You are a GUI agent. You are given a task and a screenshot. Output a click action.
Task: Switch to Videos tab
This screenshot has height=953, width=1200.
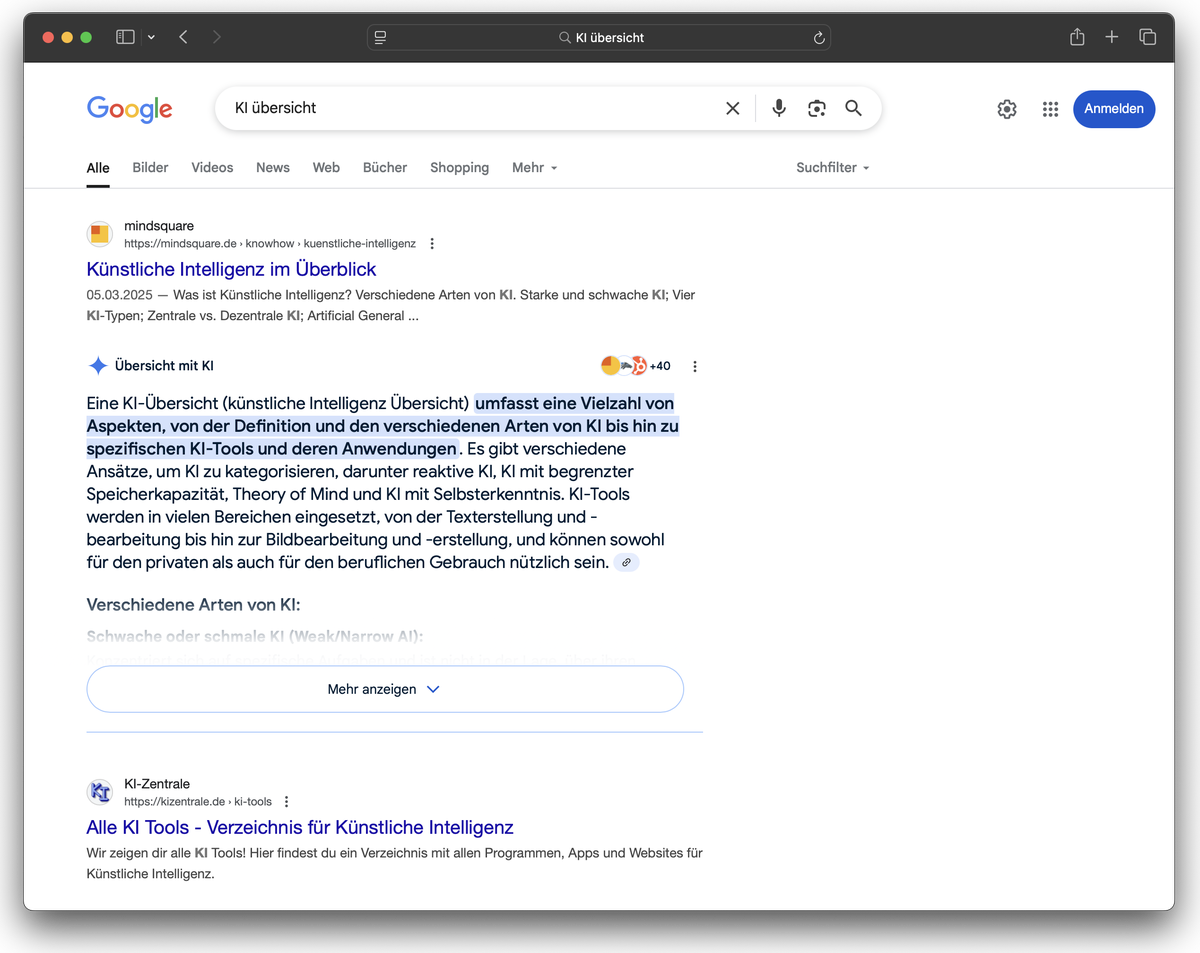[212, 168]
